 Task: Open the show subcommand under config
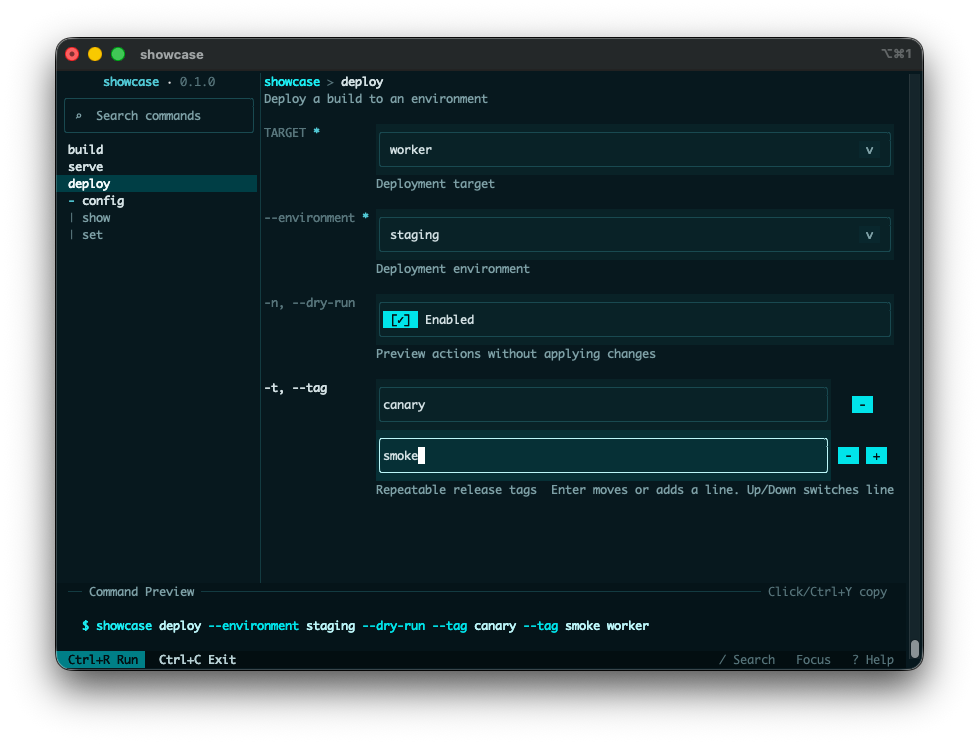point(96,218)
